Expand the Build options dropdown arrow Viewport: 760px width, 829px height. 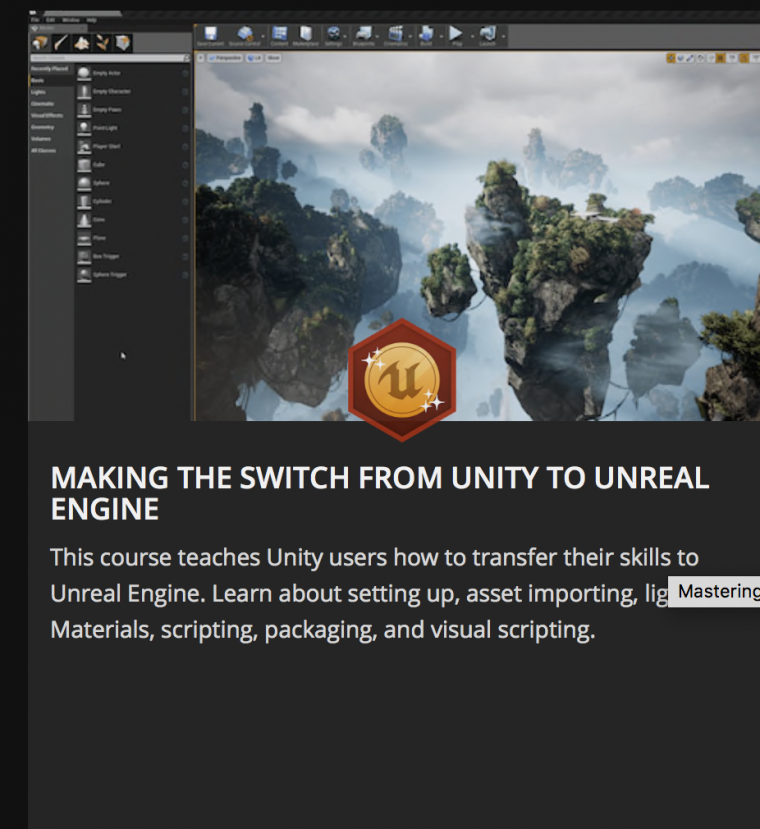coord(441,36)
